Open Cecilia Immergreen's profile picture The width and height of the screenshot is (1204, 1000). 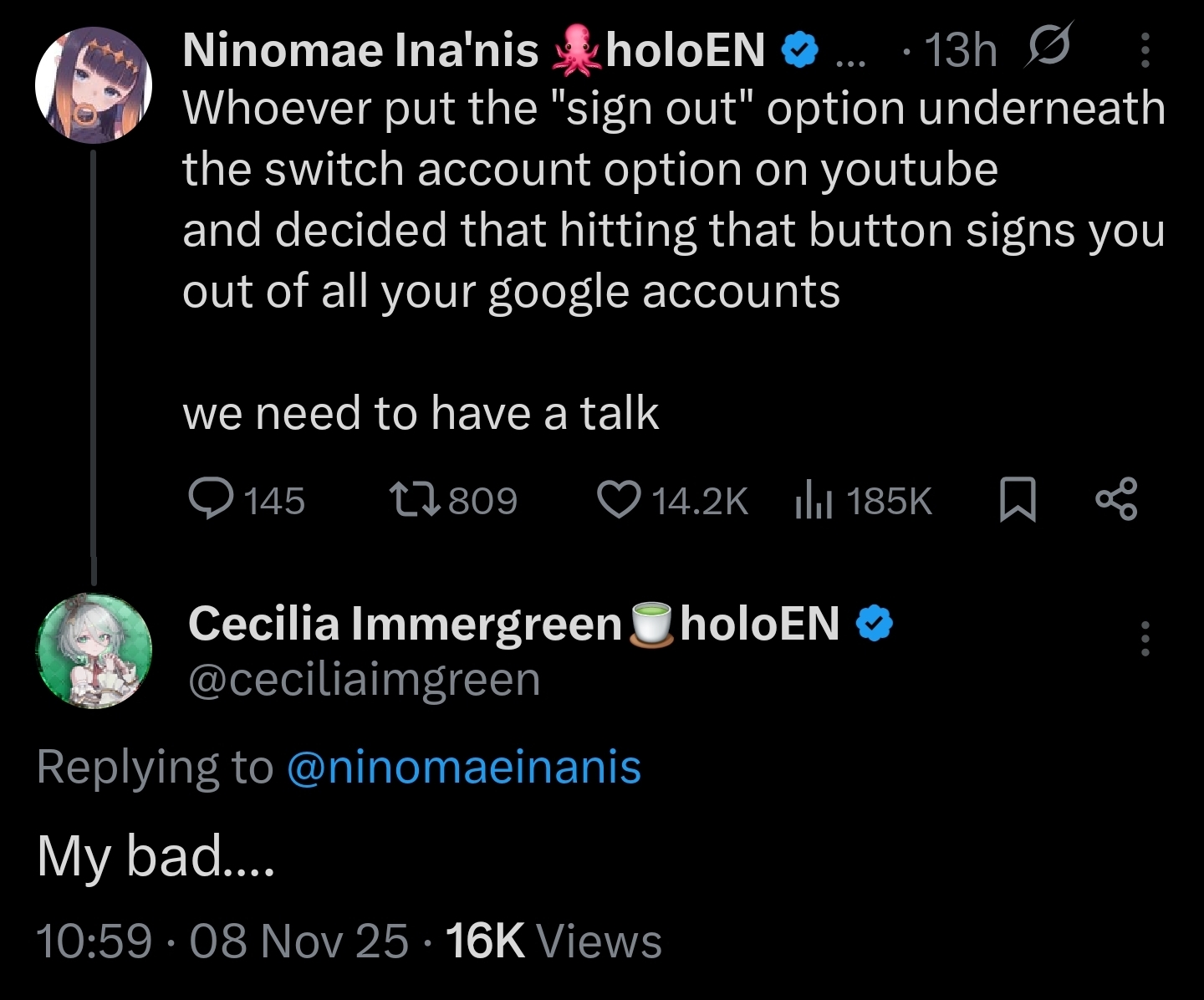(94, 651)
